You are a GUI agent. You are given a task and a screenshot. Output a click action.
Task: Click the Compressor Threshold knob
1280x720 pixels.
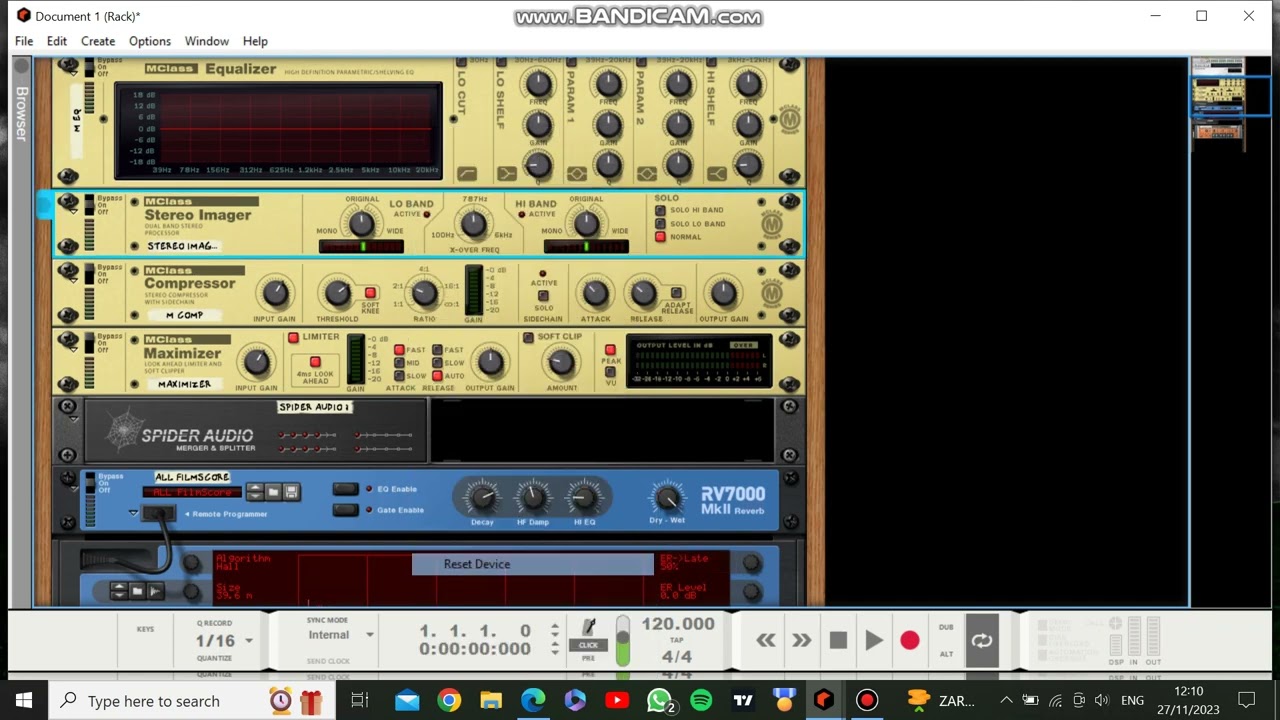coord(337,293)
